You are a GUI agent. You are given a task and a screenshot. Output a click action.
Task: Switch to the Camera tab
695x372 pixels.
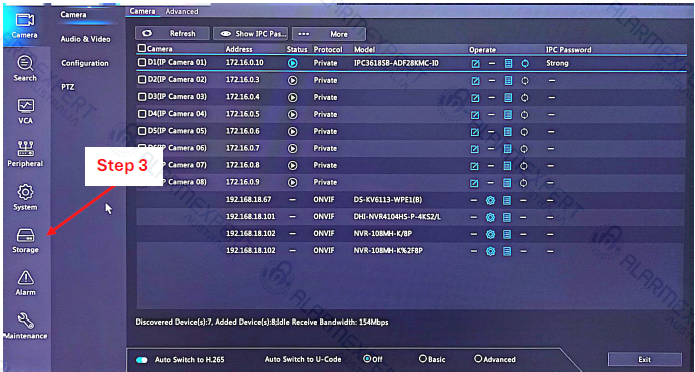142,12
